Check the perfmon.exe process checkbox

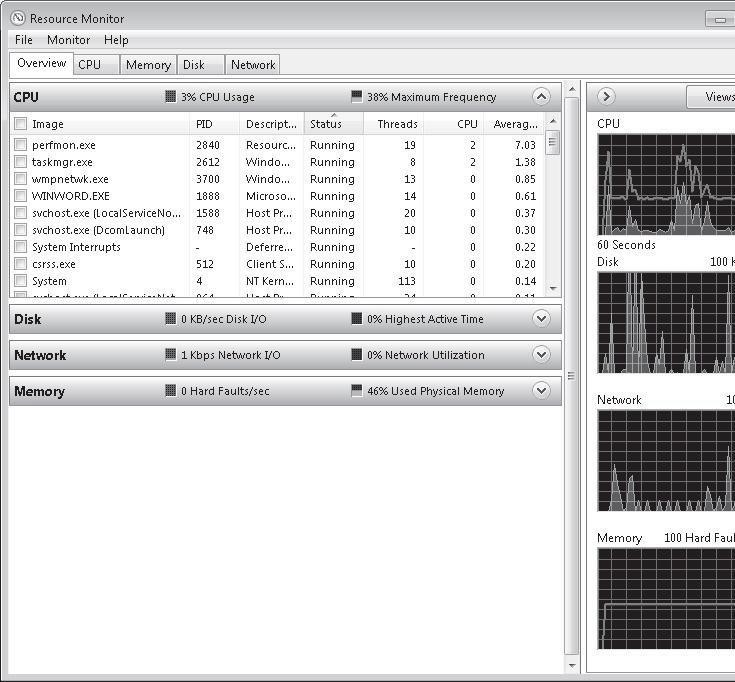[20, 145]
